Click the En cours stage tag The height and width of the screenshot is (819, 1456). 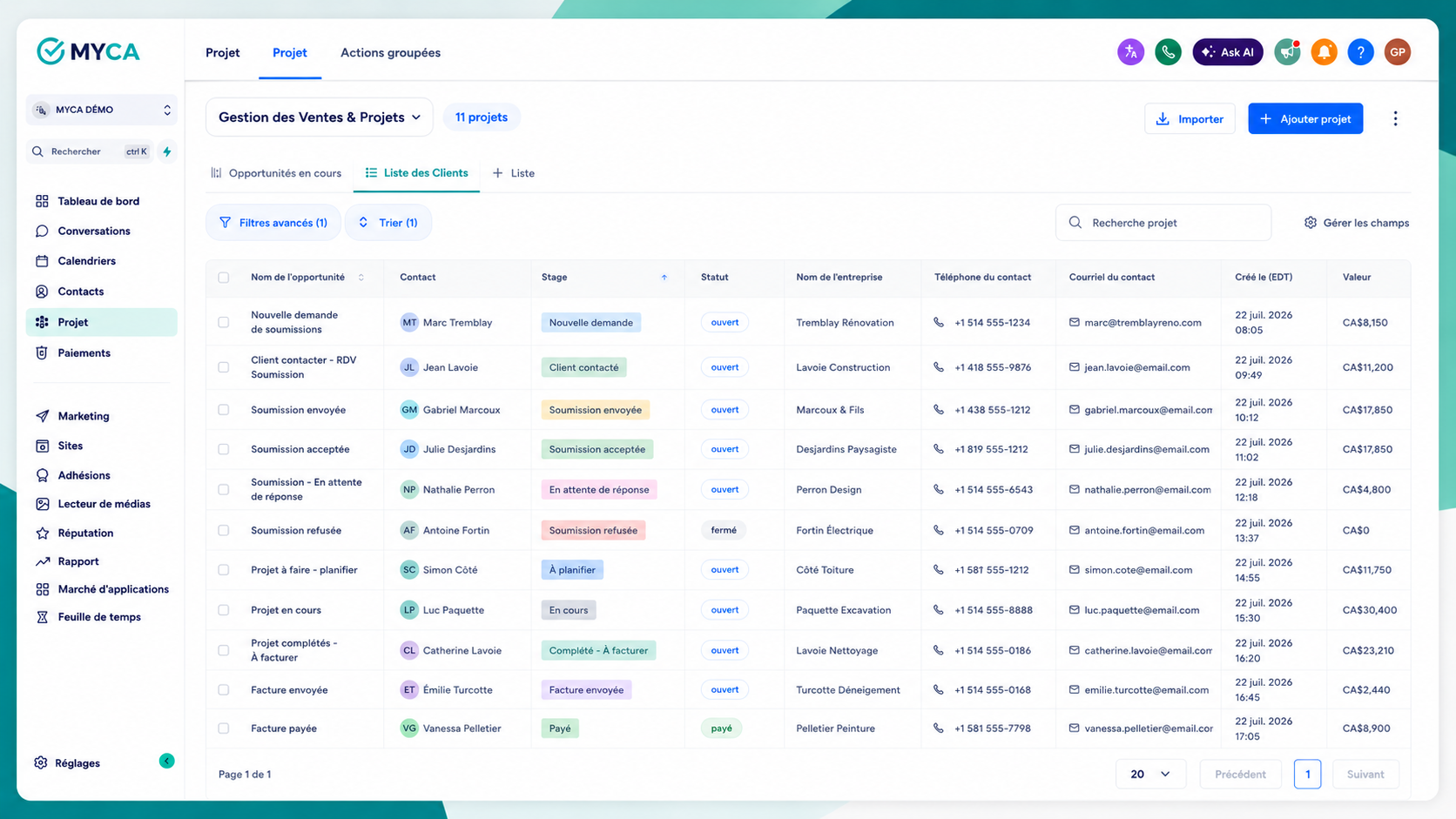coord(569,610)
